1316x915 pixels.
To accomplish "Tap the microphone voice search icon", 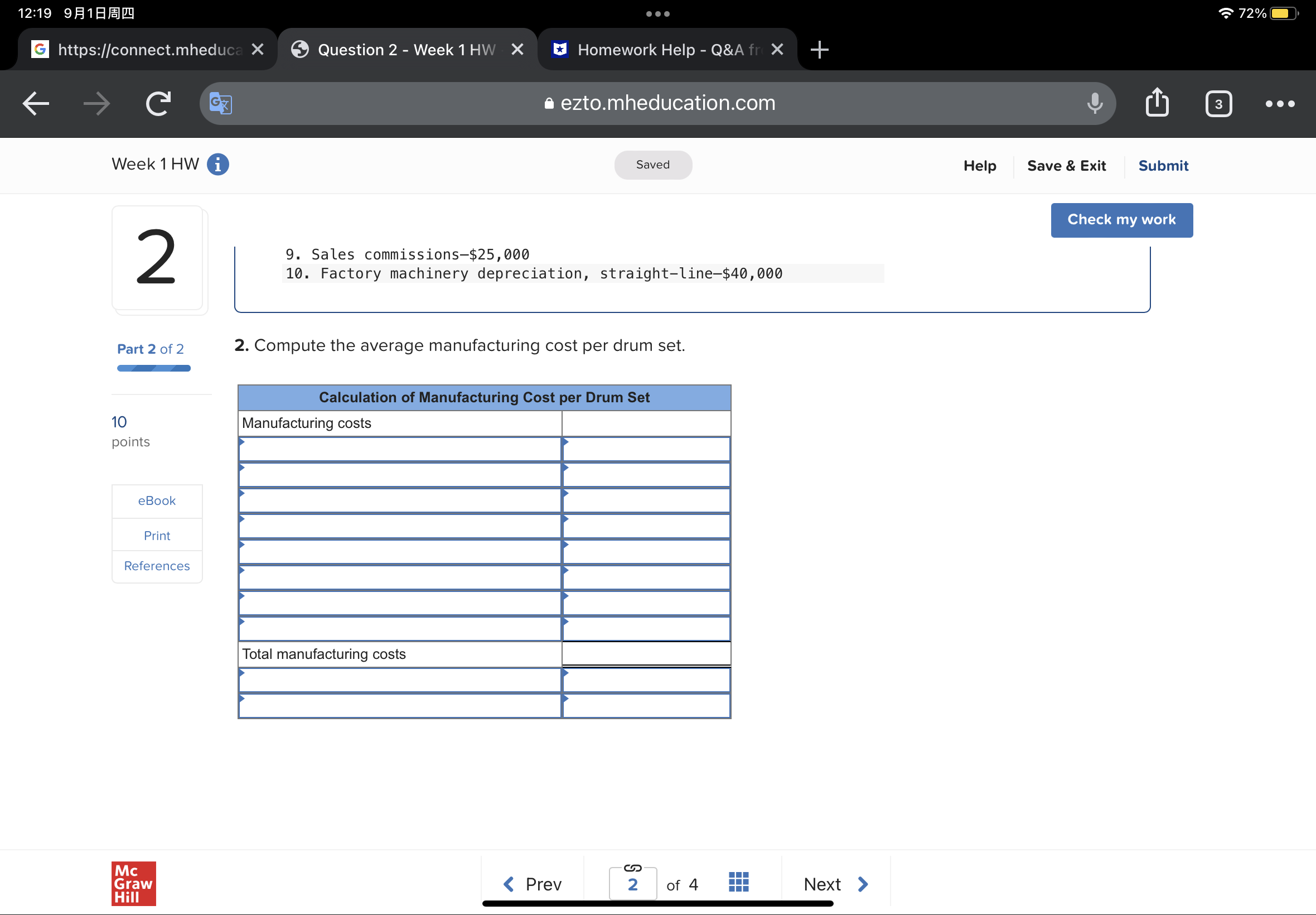I will click(x=1094, y=104).
